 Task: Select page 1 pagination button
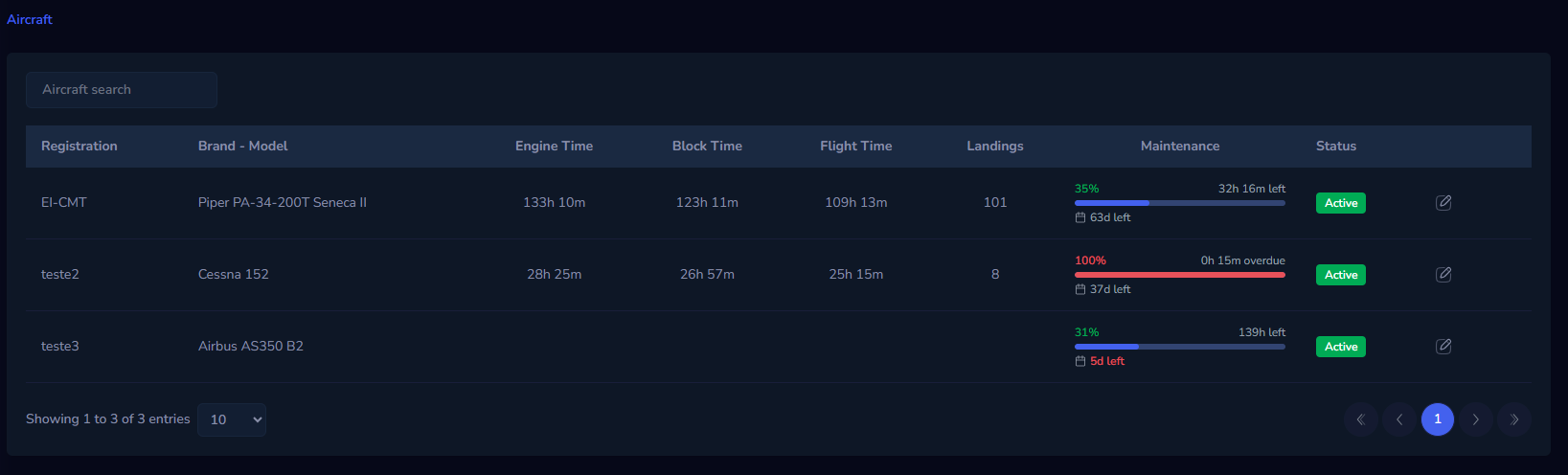(x=1437, y=419)
